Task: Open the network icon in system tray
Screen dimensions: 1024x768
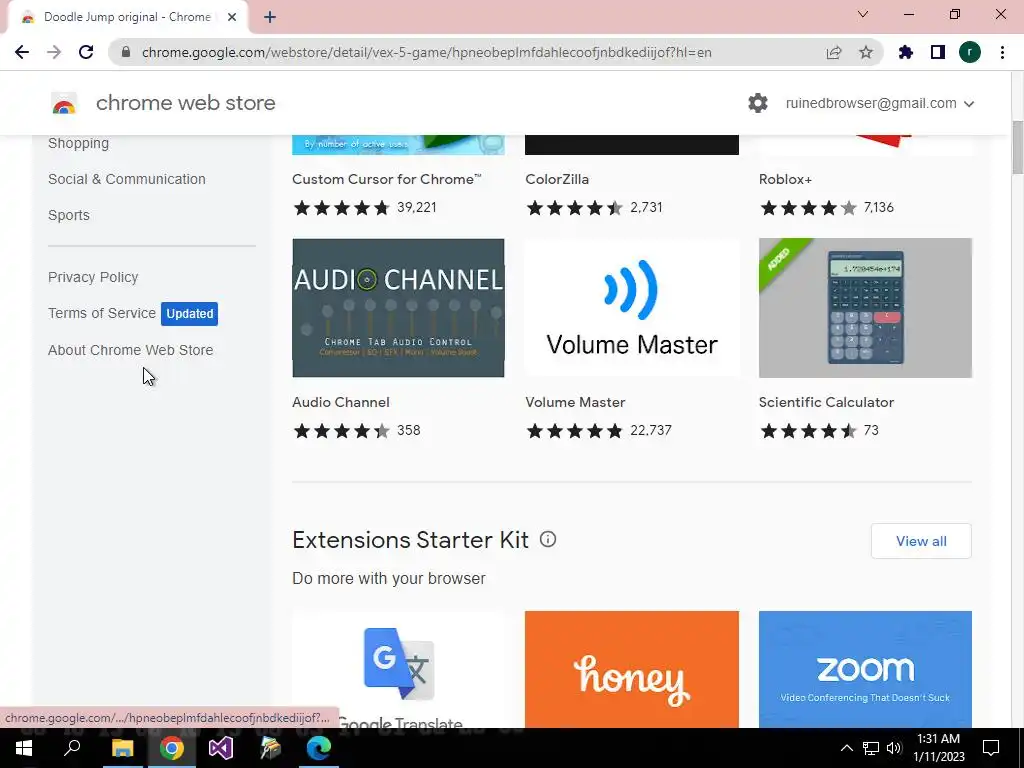Action: click(x=871, y=748)
